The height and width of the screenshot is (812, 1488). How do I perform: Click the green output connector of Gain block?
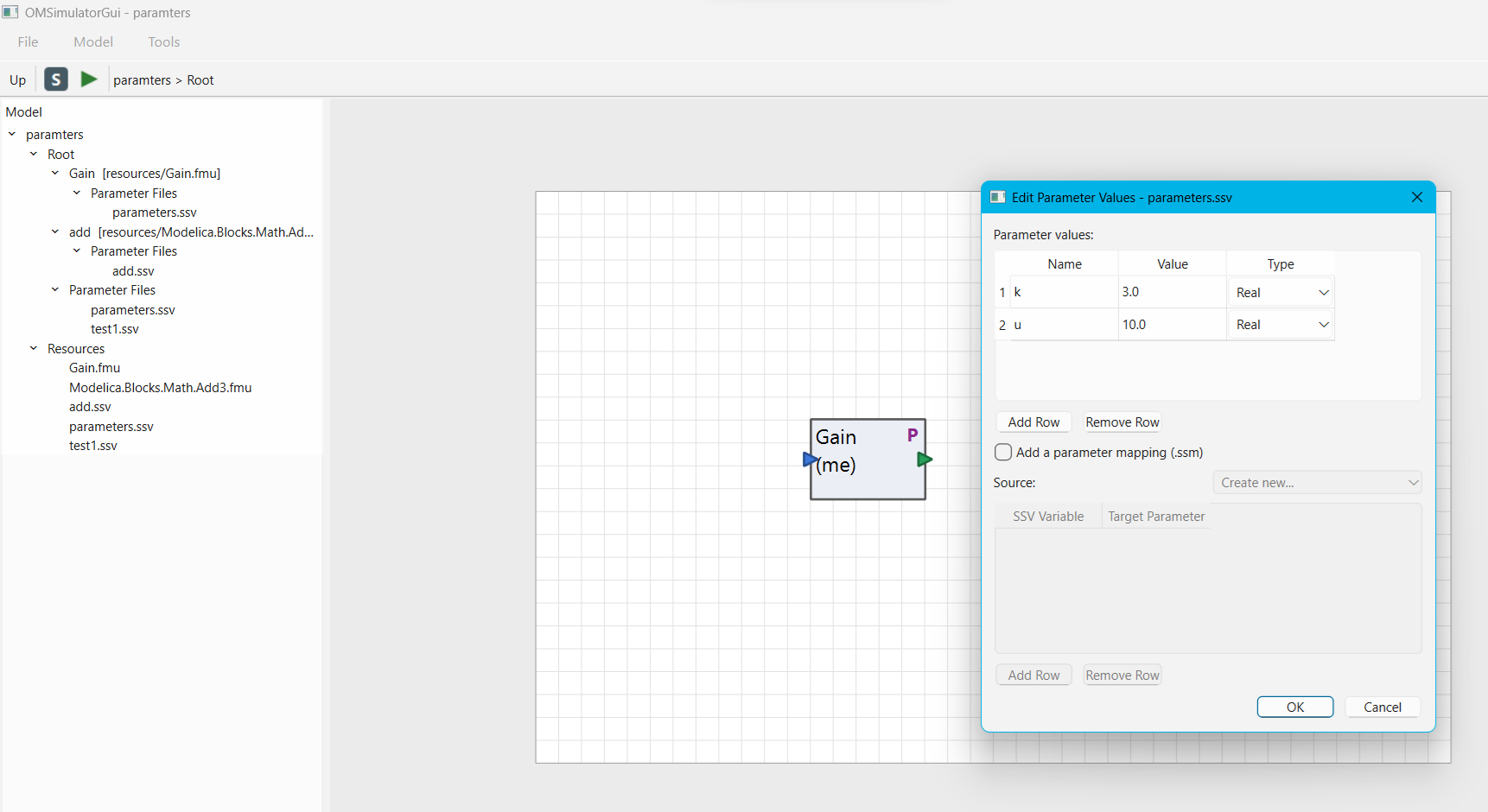pyautogui.click(x=925, y=460)
